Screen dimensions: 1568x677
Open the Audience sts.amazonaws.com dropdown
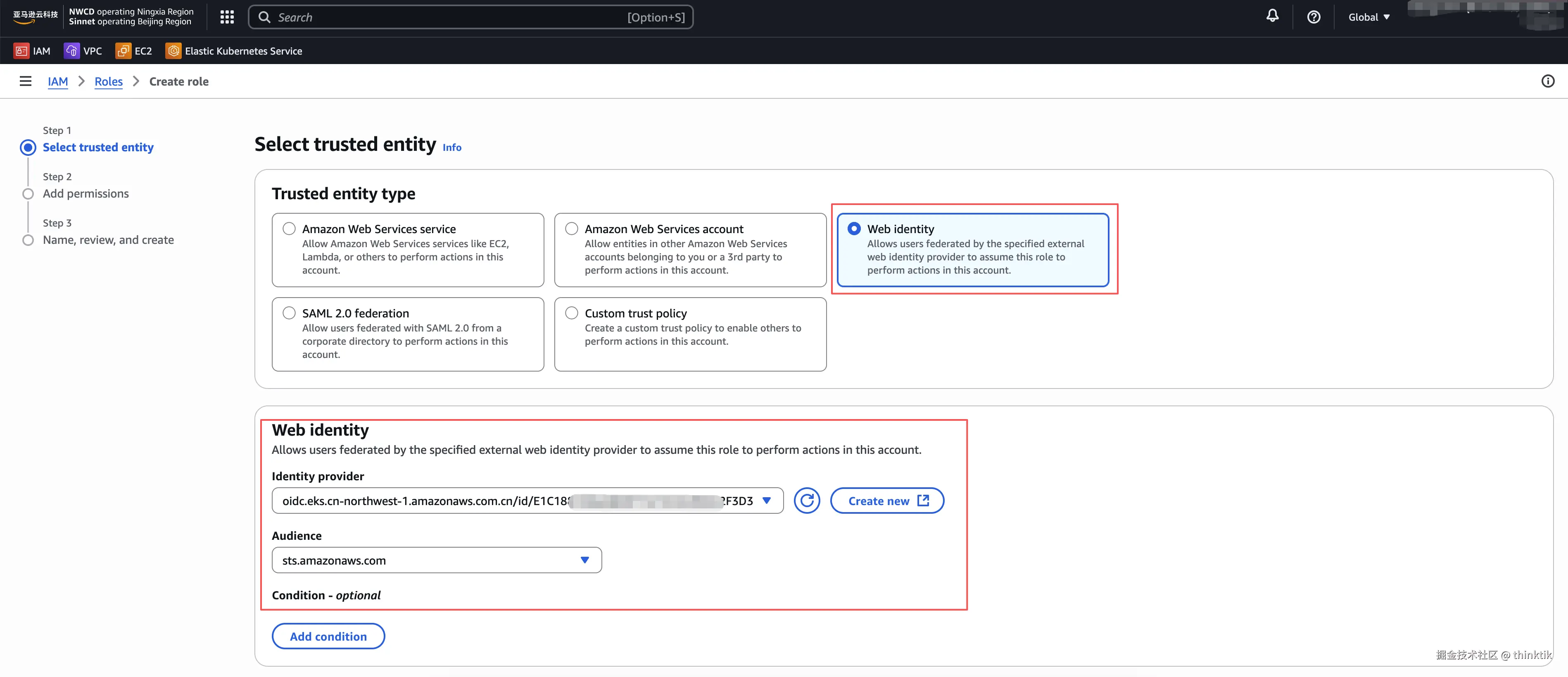click(x=437, y=560)
